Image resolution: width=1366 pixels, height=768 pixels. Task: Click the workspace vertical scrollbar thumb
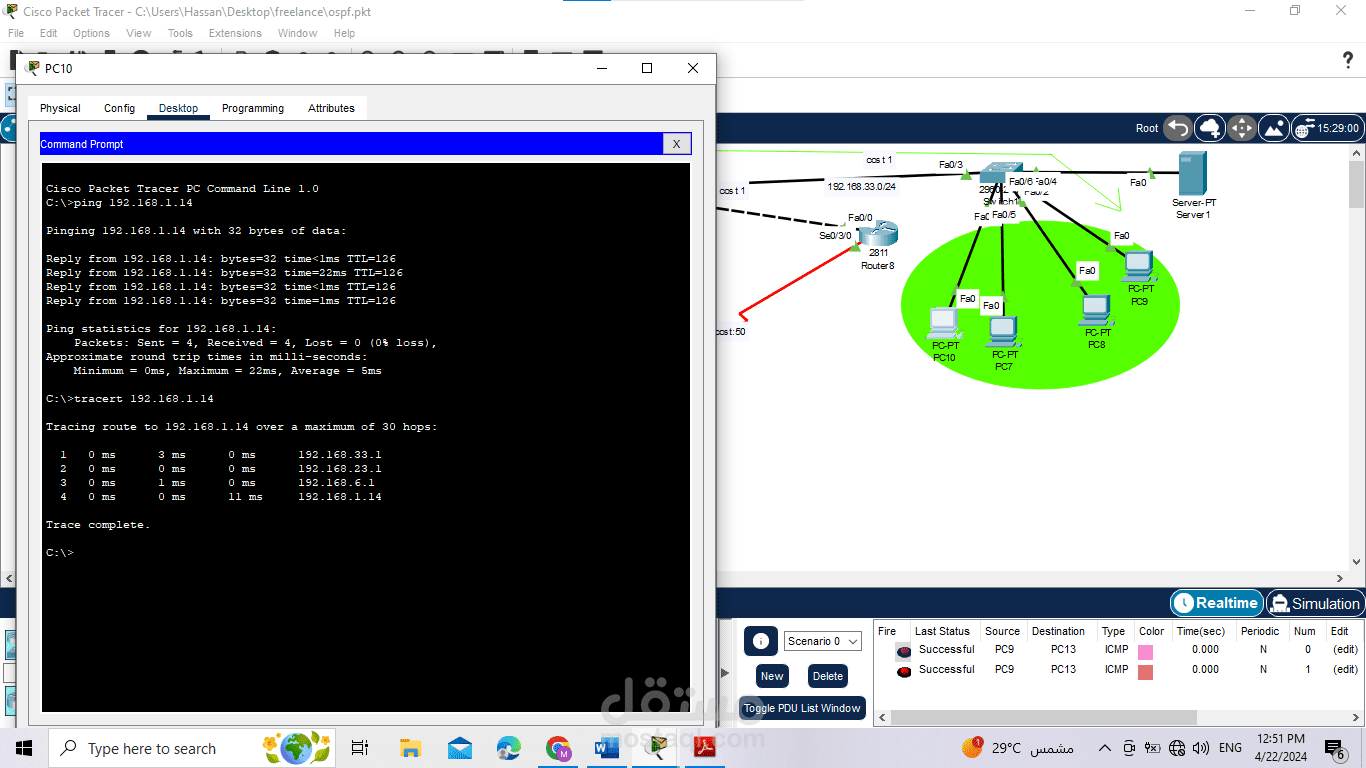(1357, 184)
